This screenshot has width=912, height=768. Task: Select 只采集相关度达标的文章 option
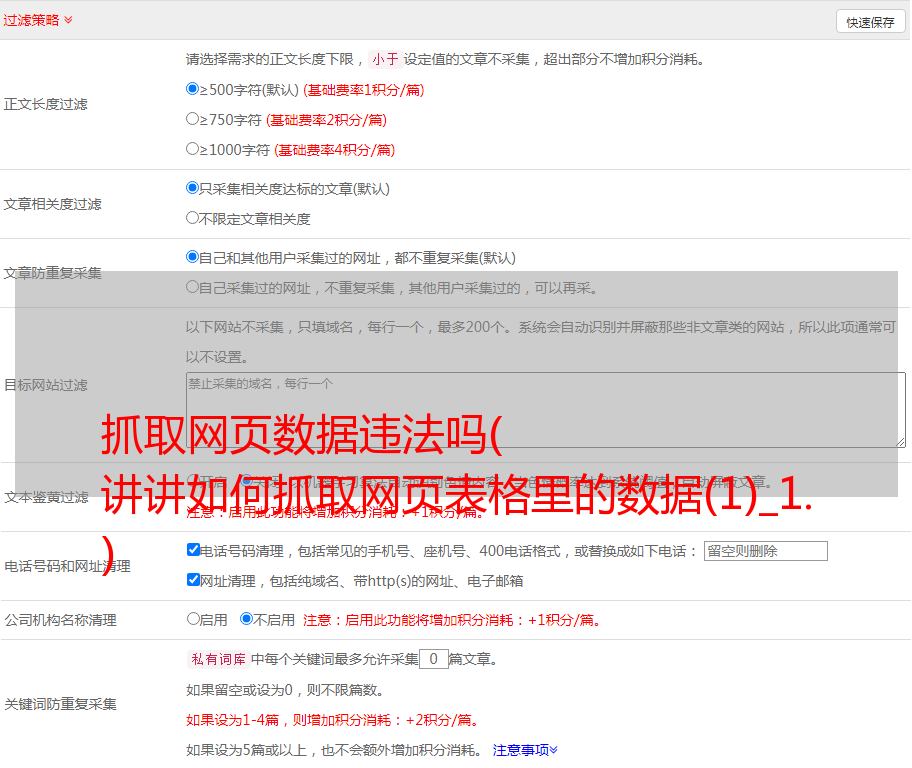click(x=193, y=188)
